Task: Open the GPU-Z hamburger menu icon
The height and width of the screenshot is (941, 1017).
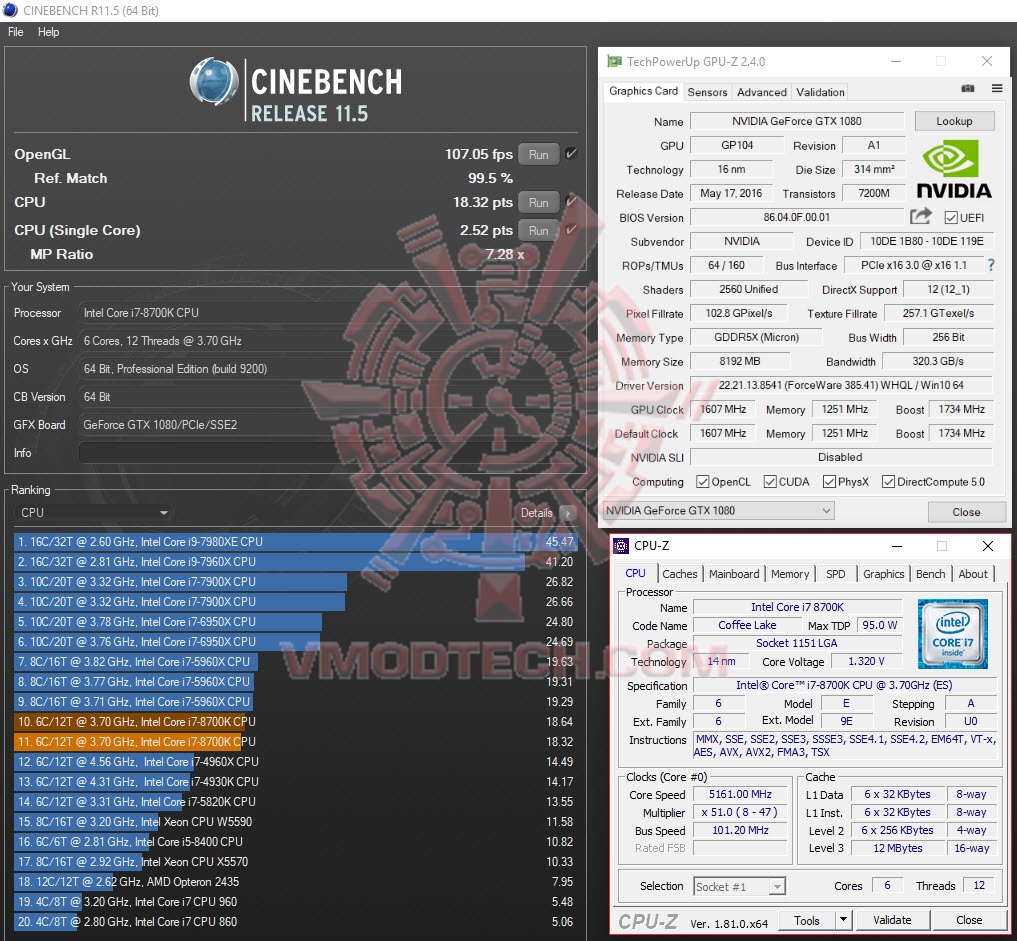Action: [997, 88]
